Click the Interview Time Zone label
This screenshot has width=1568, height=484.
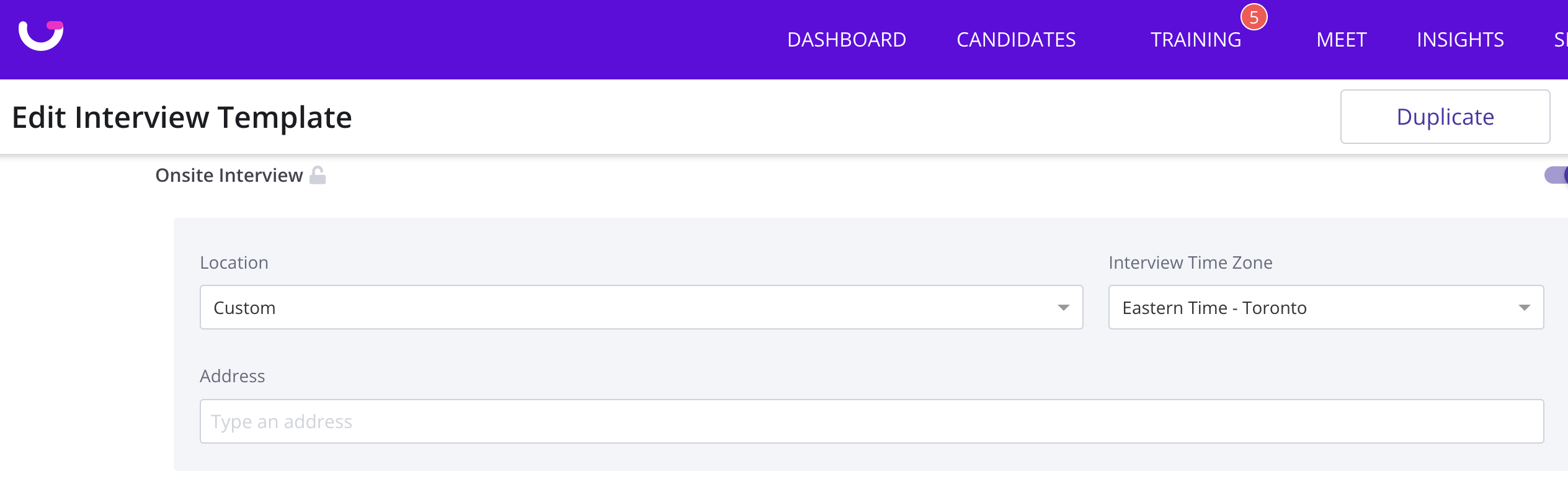1190,262
